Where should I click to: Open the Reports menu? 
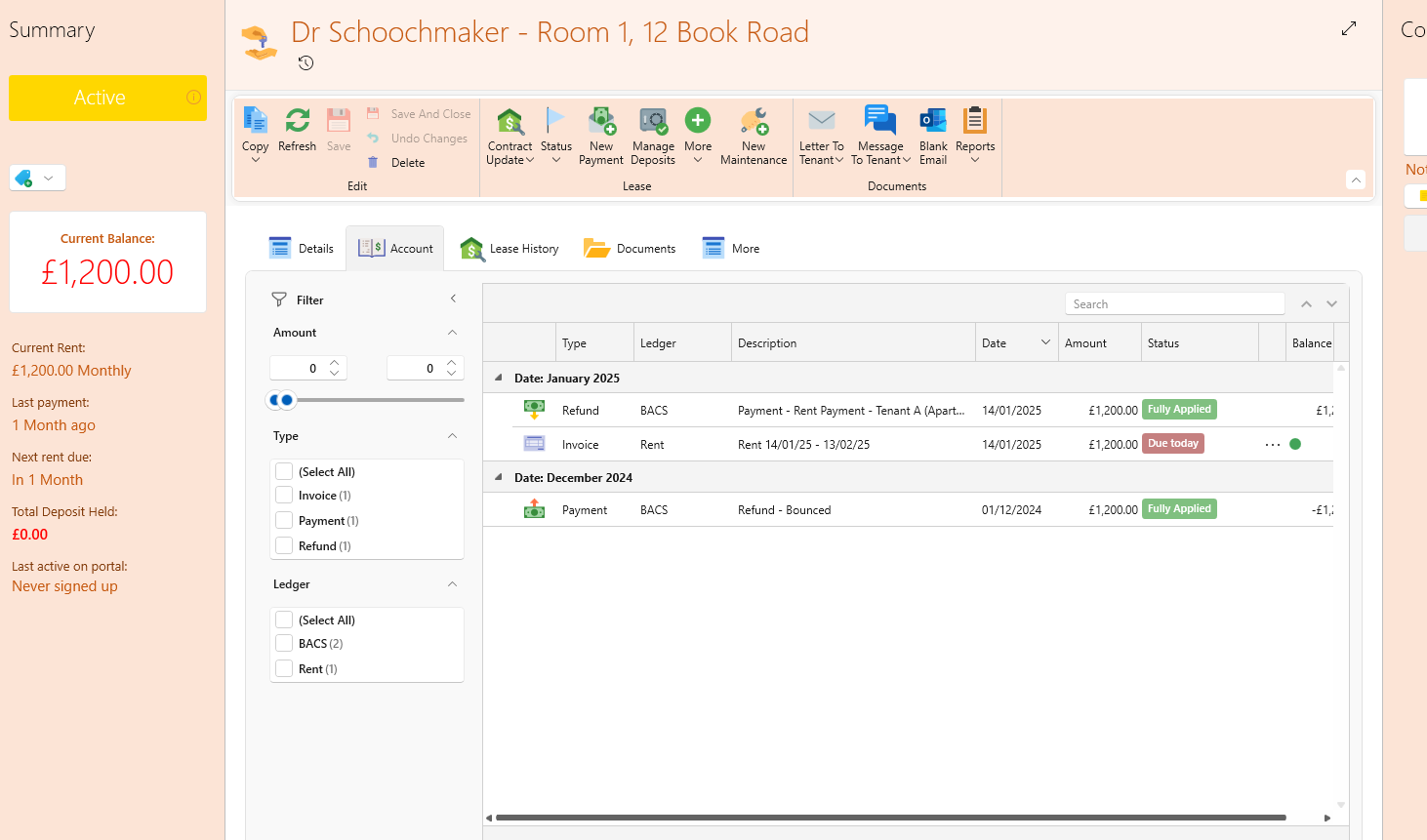(975, 137)
